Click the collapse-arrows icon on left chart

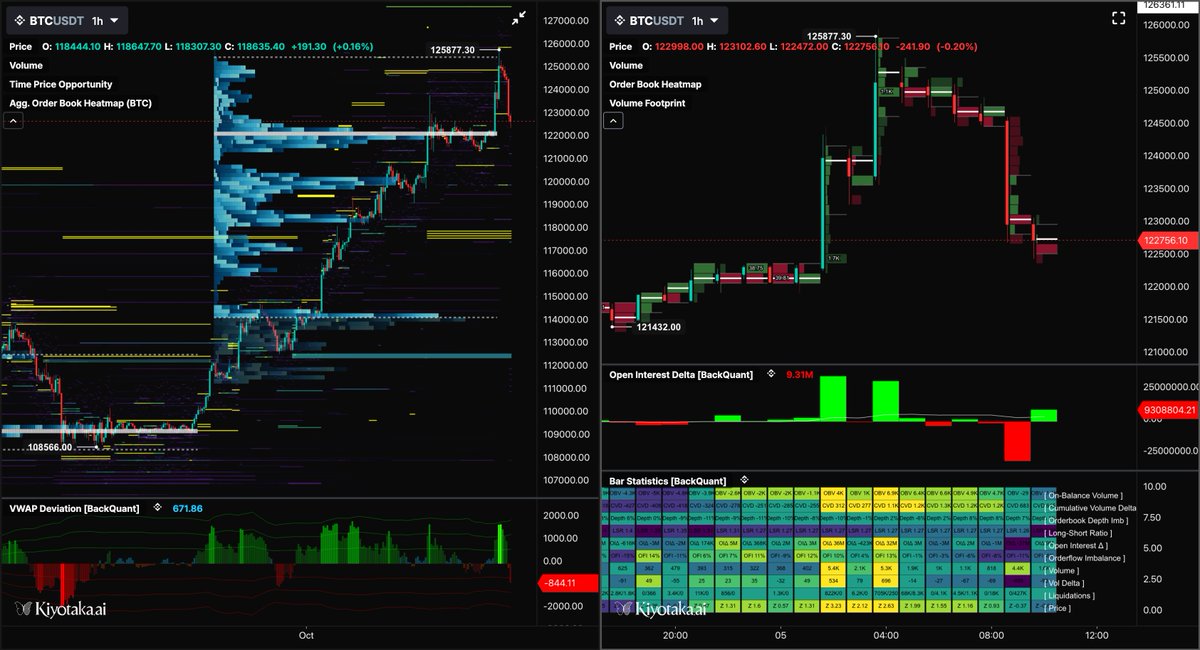tap(518, 17)
